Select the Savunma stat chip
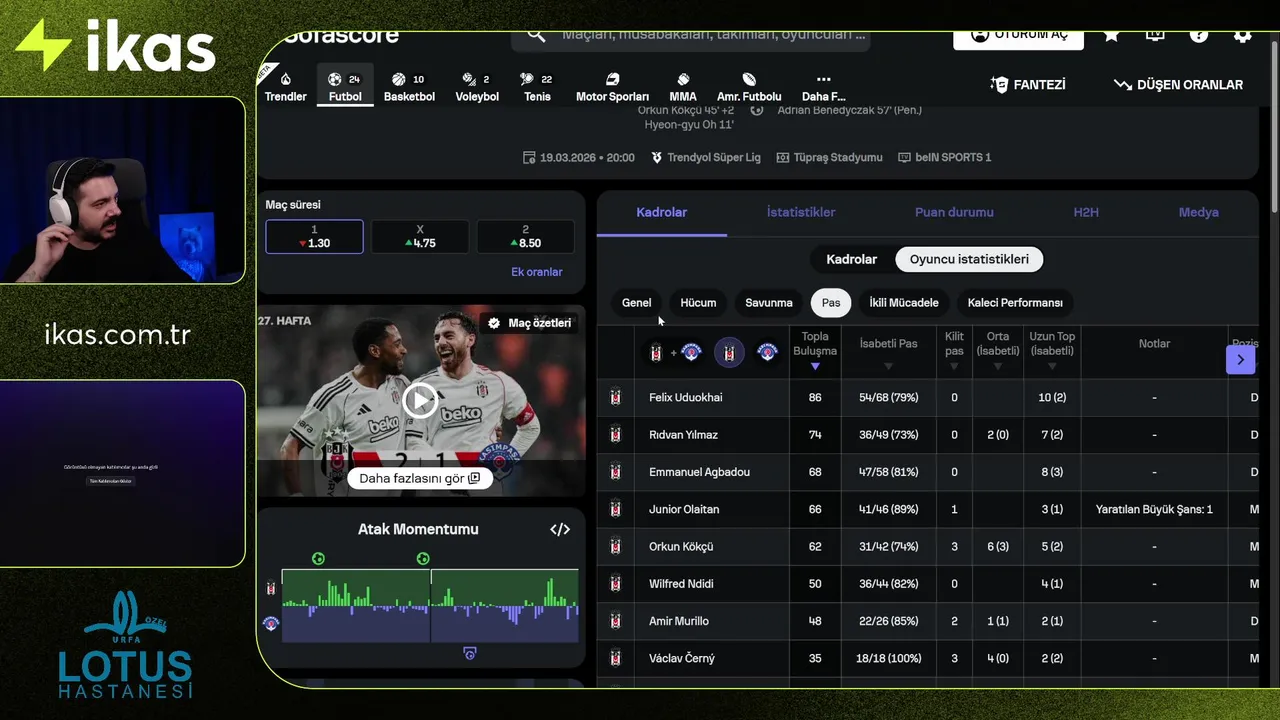 coord(769,303)
